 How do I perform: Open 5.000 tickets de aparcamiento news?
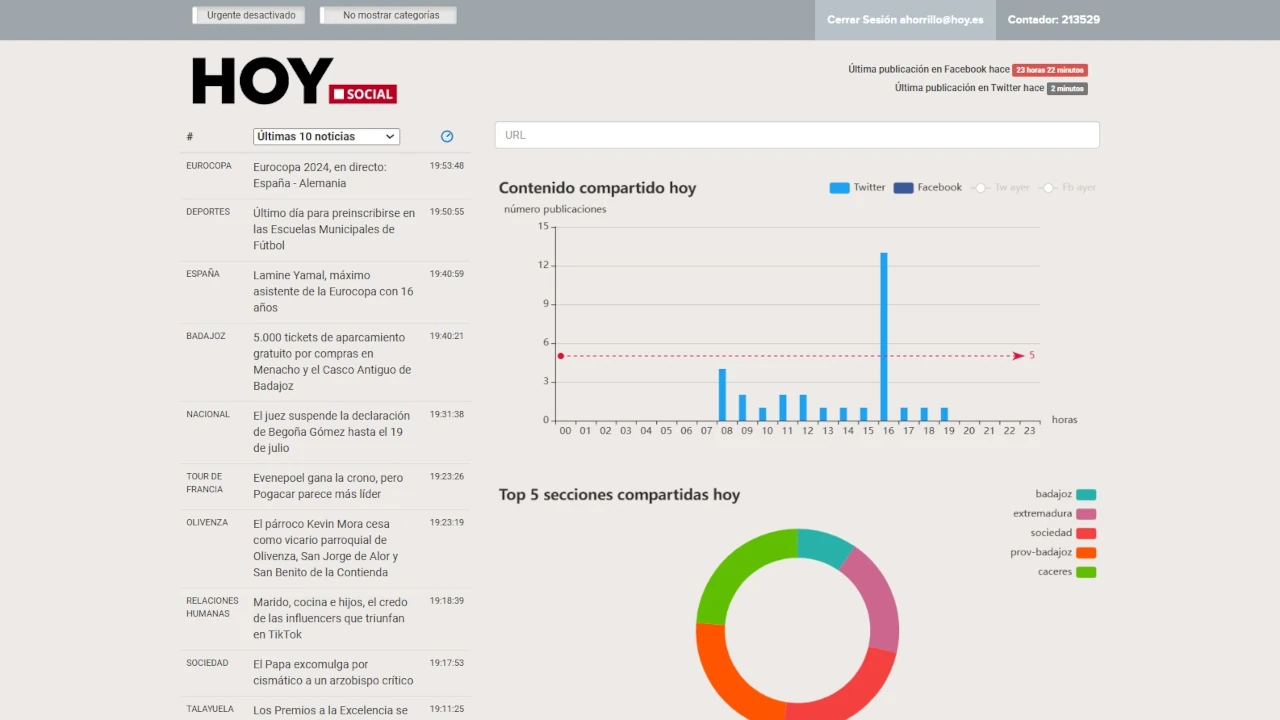(332, 361)
